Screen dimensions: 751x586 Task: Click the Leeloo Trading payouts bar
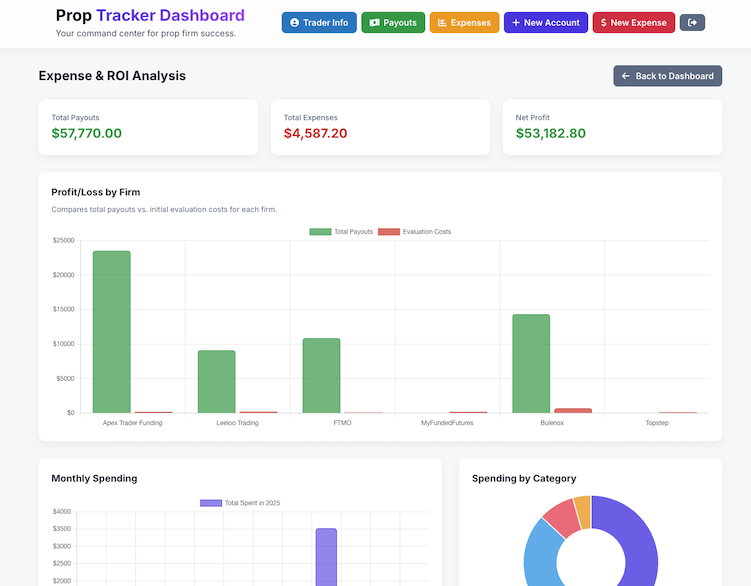[216, 381]
